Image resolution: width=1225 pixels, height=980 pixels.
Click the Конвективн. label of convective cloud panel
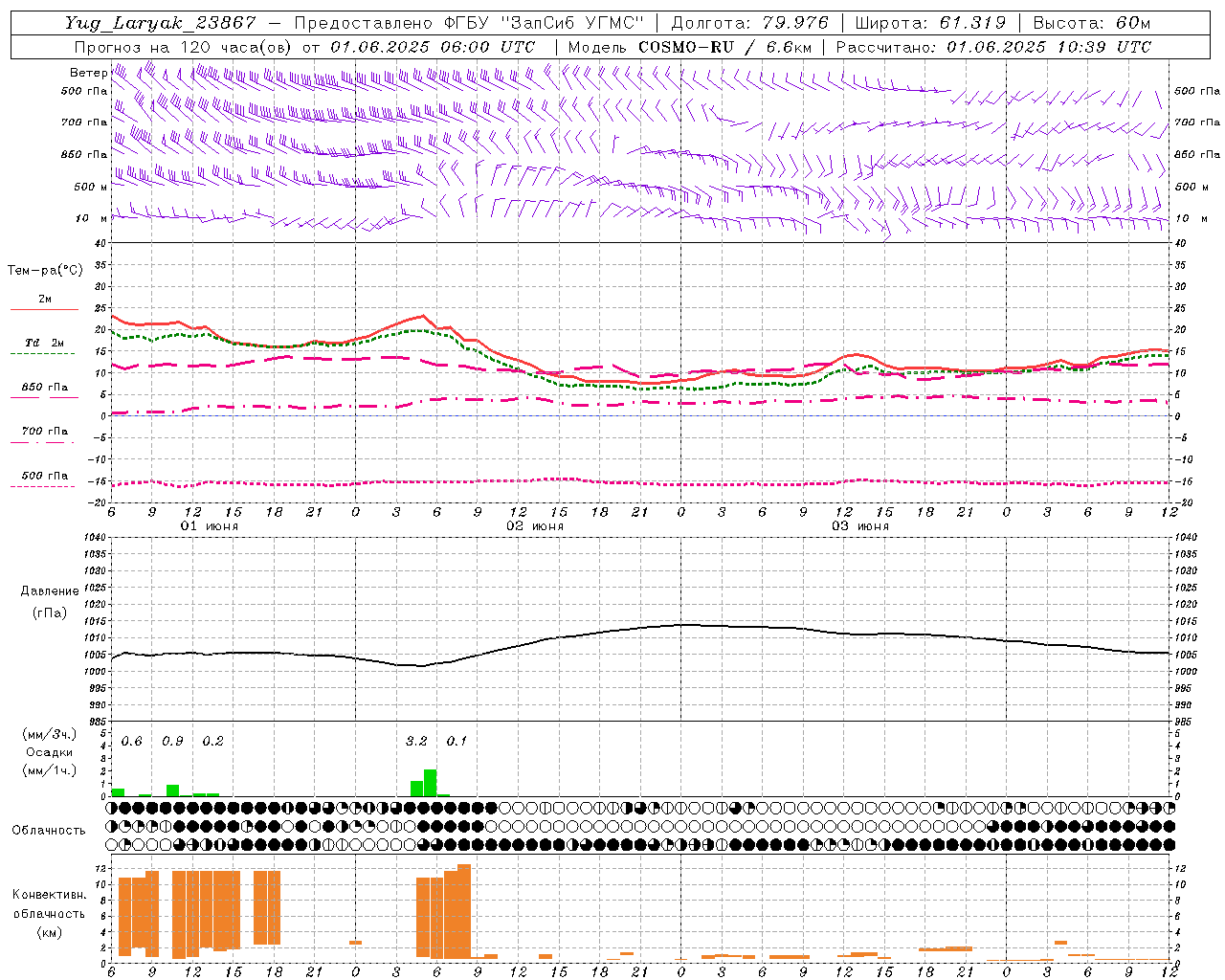click(x=49, y=895)
